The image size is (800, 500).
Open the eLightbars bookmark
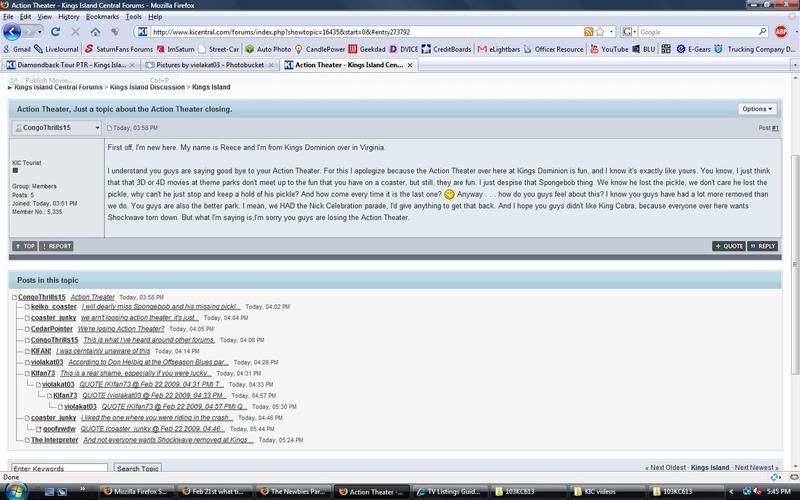click(x=499, y=49)
